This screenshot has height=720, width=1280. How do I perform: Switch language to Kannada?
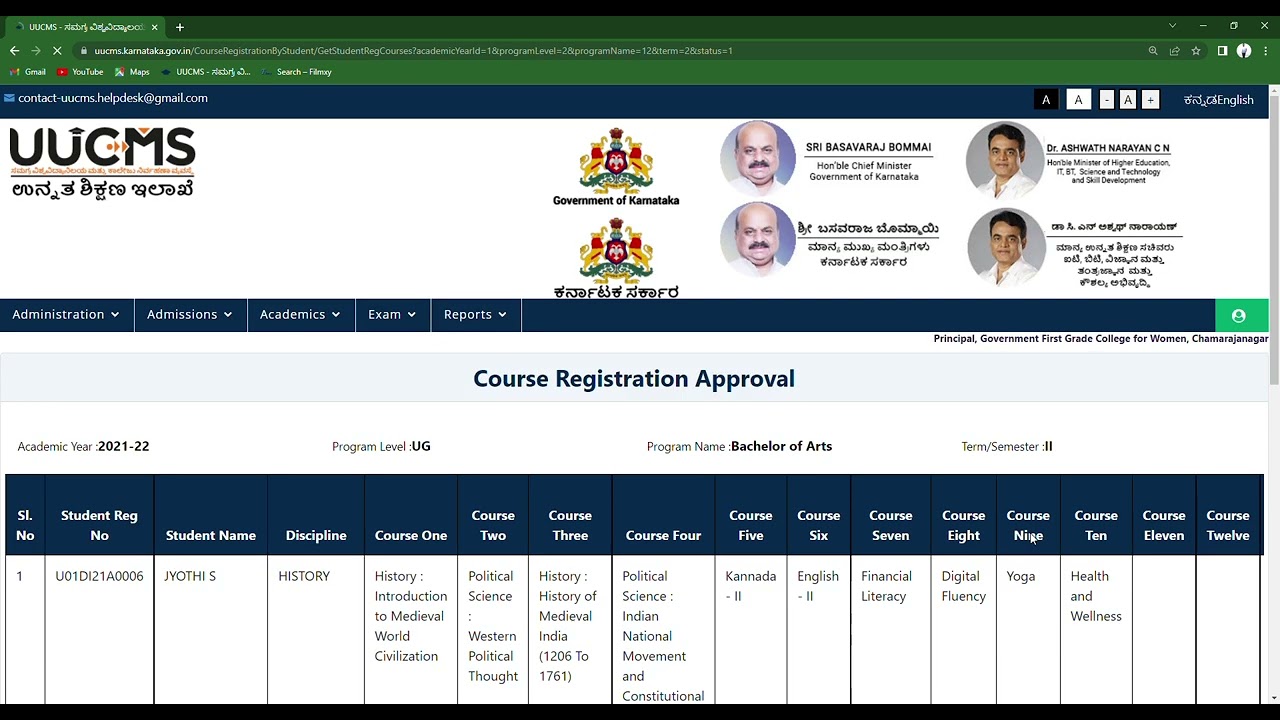coord(1200,100)
